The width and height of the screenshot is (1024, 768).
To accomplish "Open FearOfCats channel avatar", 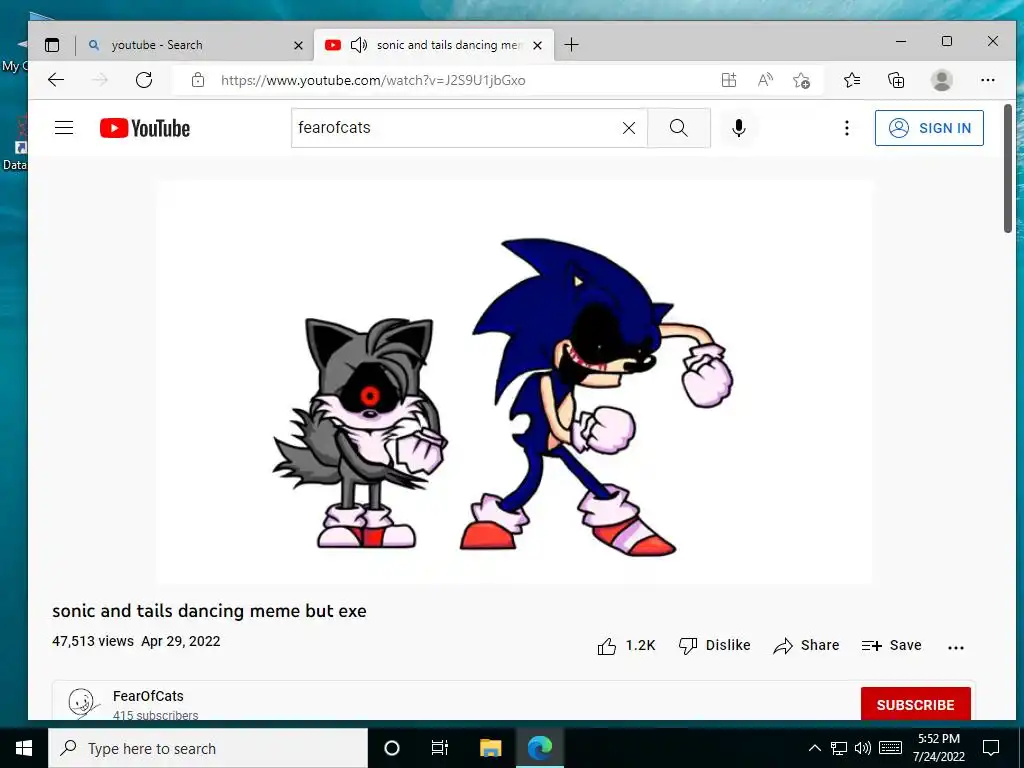I will click(82, 703).
